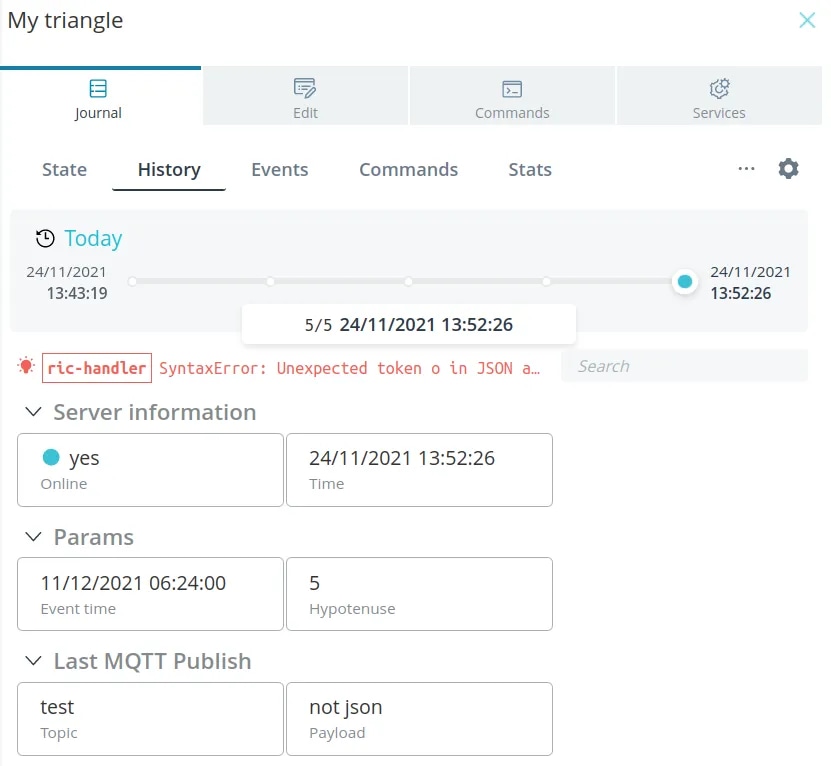Click the red alert lightbulb icon
The image size is (831, 766).
click(26, 366)
